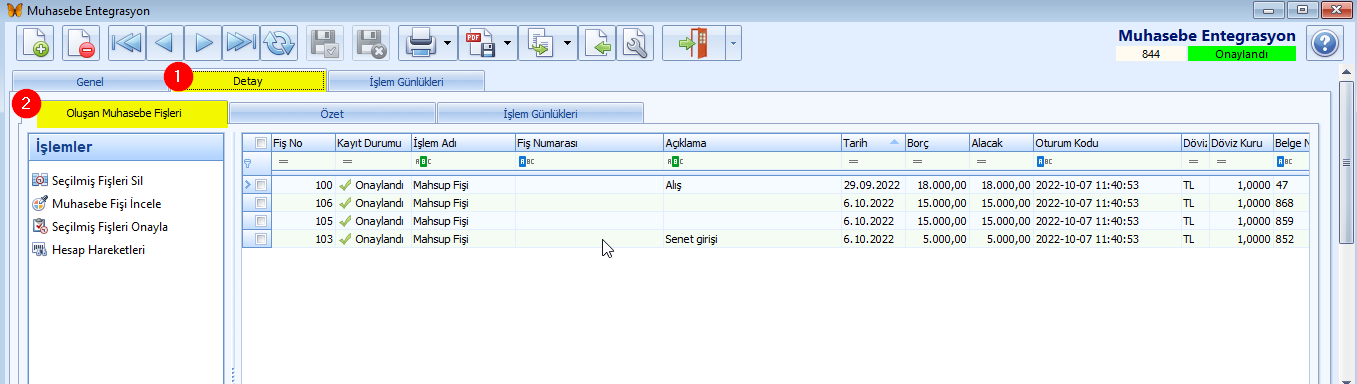Click the İşlem Adı filter field
The width and height of the screenshot is (1357, 384).
click(462, 161)
